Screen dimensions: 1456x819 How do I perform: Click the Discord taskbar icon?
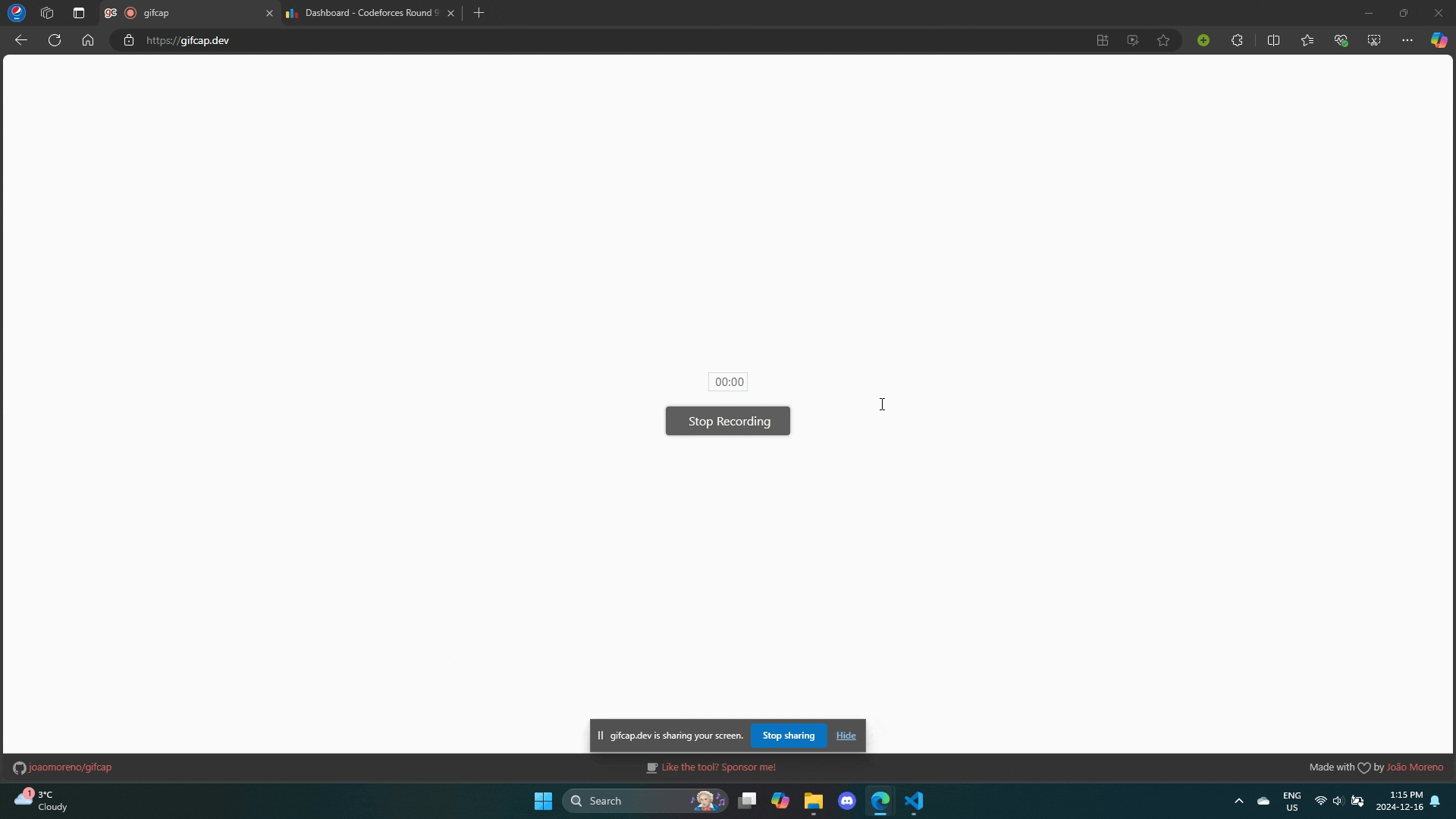[847, 800]
